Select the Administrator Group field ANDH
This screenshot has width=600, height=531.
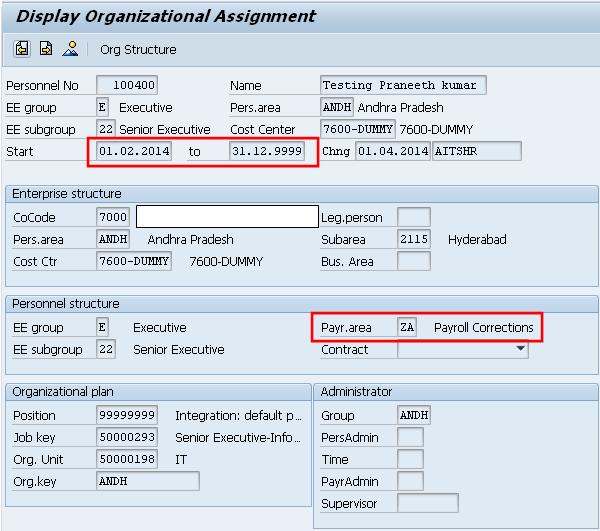tap(414, 415)
